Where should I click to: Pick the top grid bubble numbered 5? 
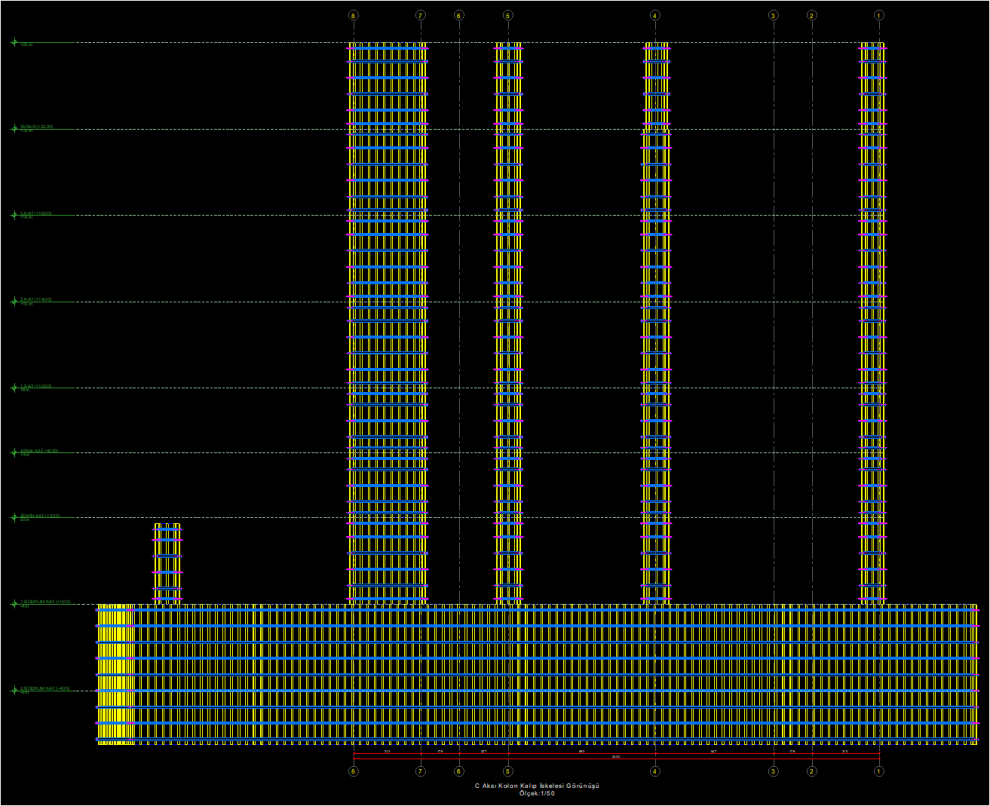click(508, 15)
